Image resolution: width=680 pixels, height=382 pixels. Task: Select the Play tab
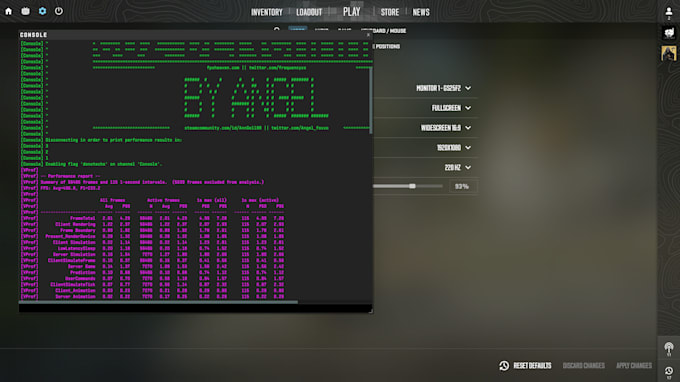(352, 12)
